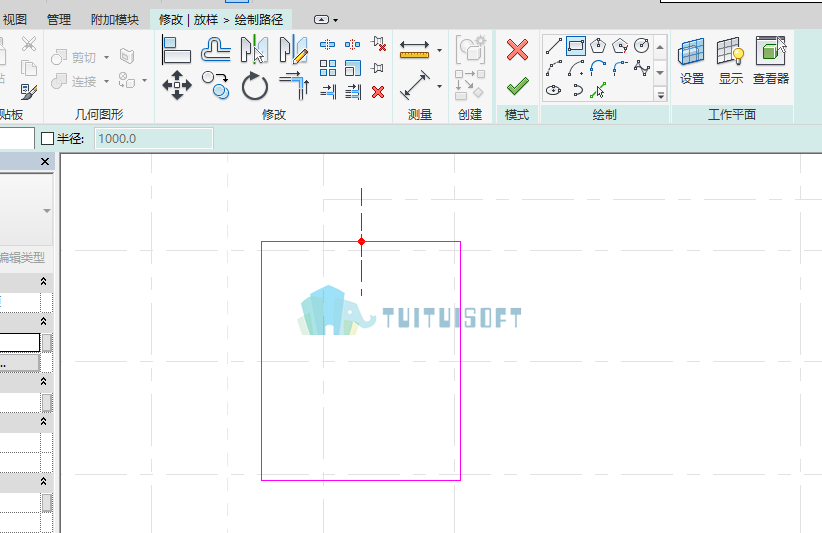Select the Circle draw tool
822x533 pixels.
coord(642,46)
